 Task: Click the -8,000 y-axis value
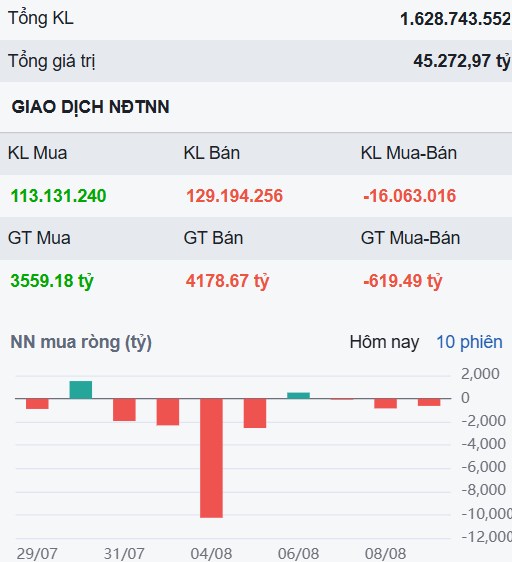point(483,490)
